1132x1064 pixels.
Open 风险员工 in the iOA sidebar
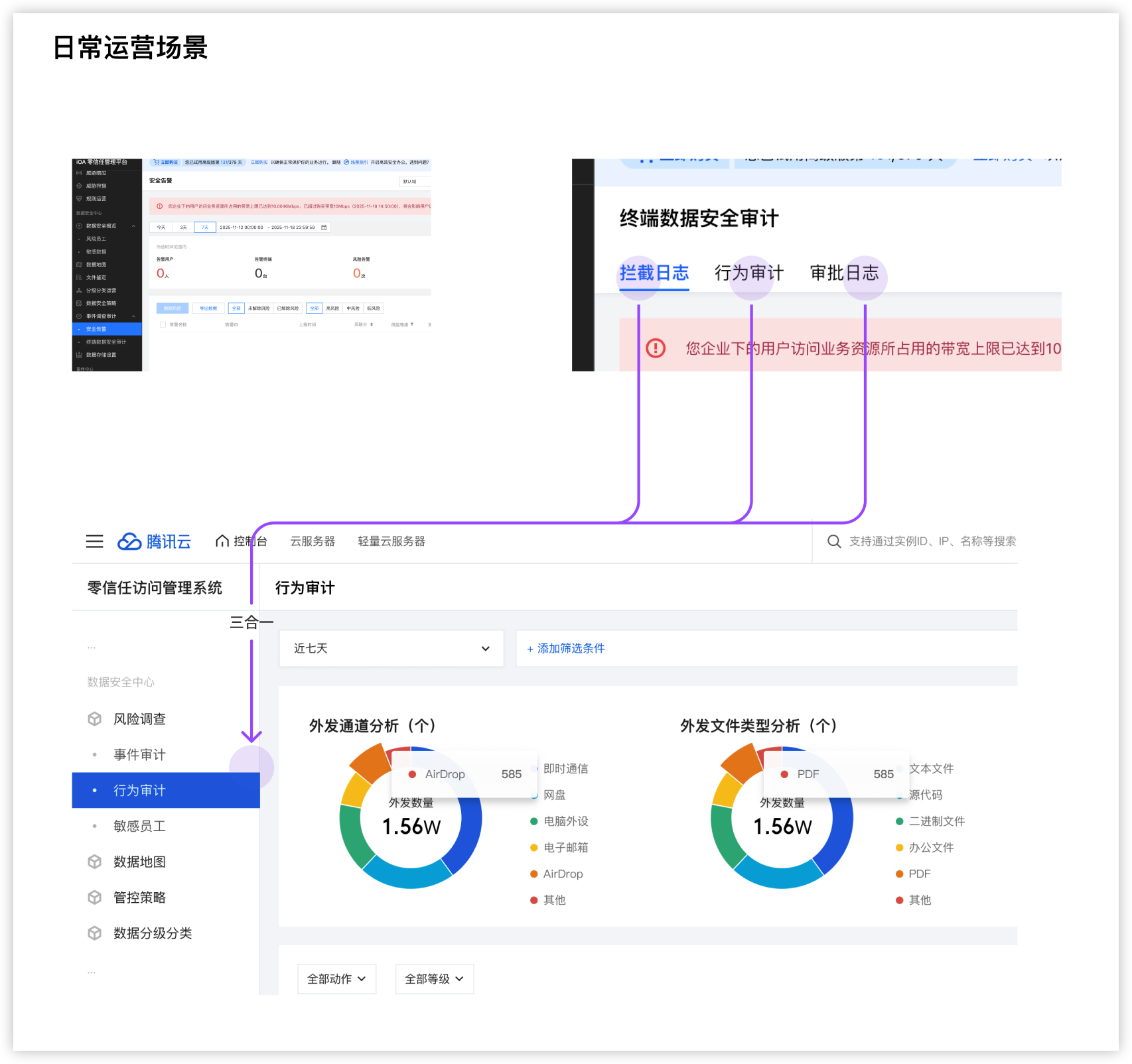pyautogui.click(x=106, y=239)
